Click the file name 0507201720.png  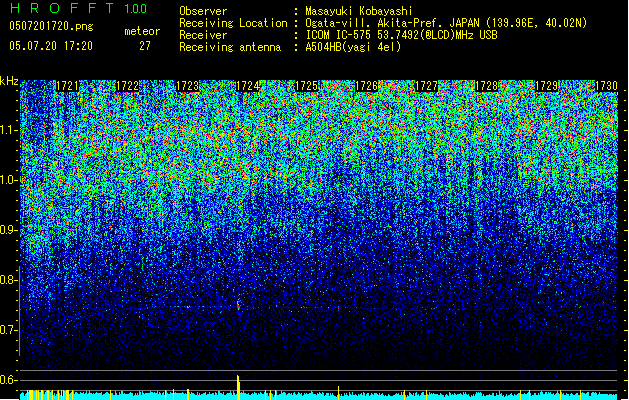(51, 26)
